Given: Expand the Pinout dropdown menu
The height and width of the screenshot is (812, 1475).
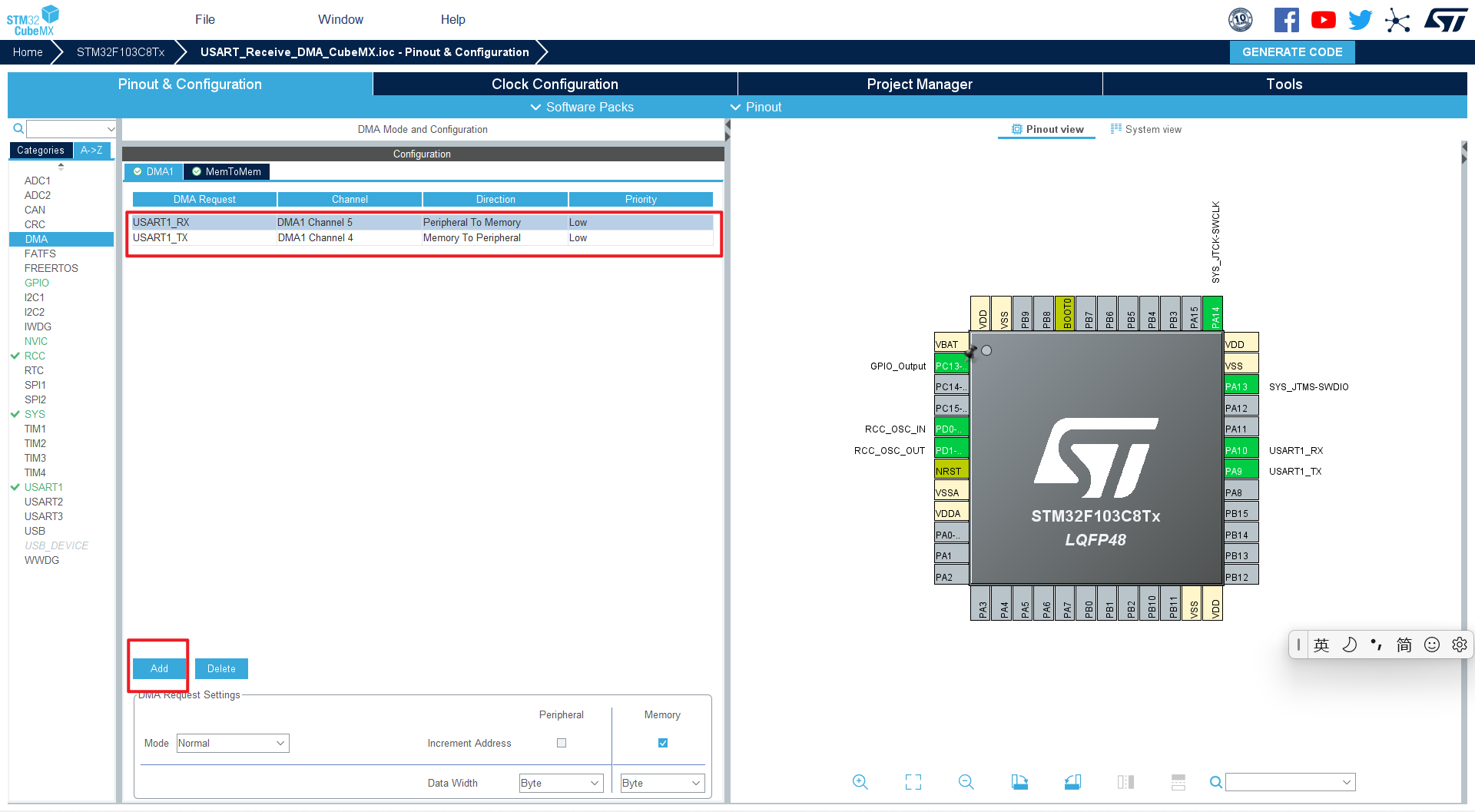Looking at the screenshot, I should coord(756,107).
